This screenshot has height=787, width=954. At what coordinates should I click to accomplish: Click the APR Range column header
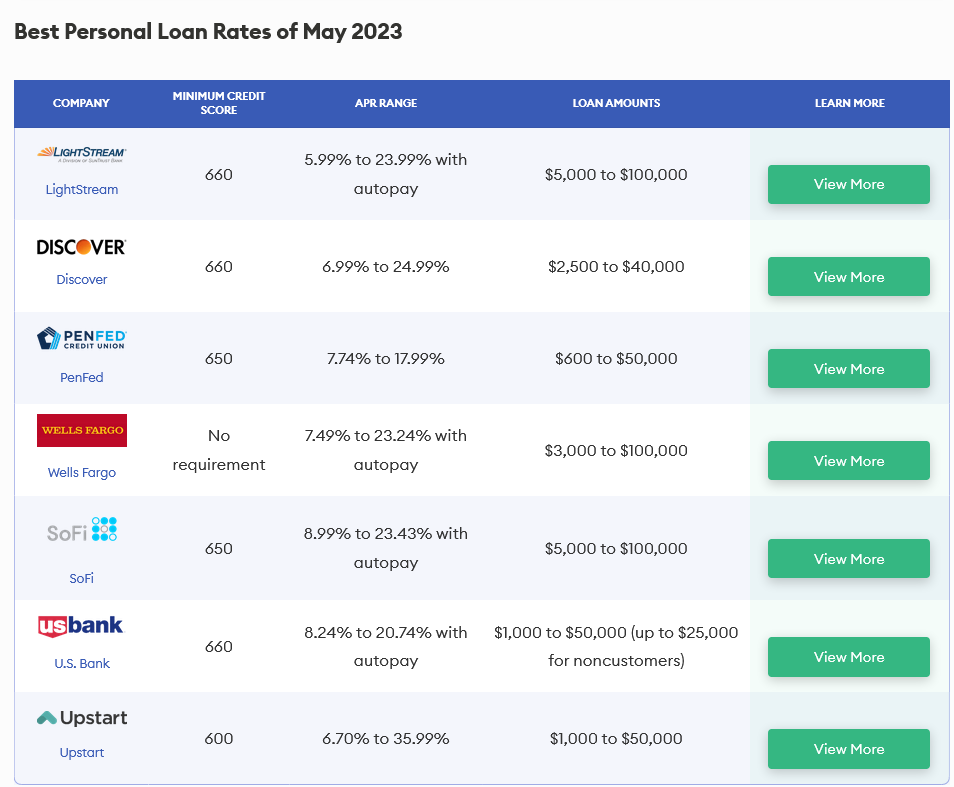click(x=385, y=103)
